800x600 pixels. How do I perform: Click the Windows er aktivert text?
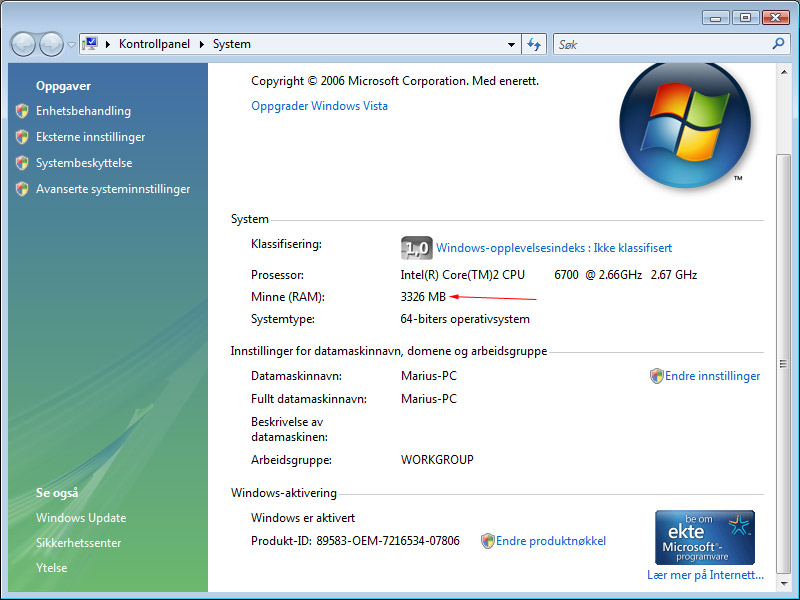pos(303,518)
